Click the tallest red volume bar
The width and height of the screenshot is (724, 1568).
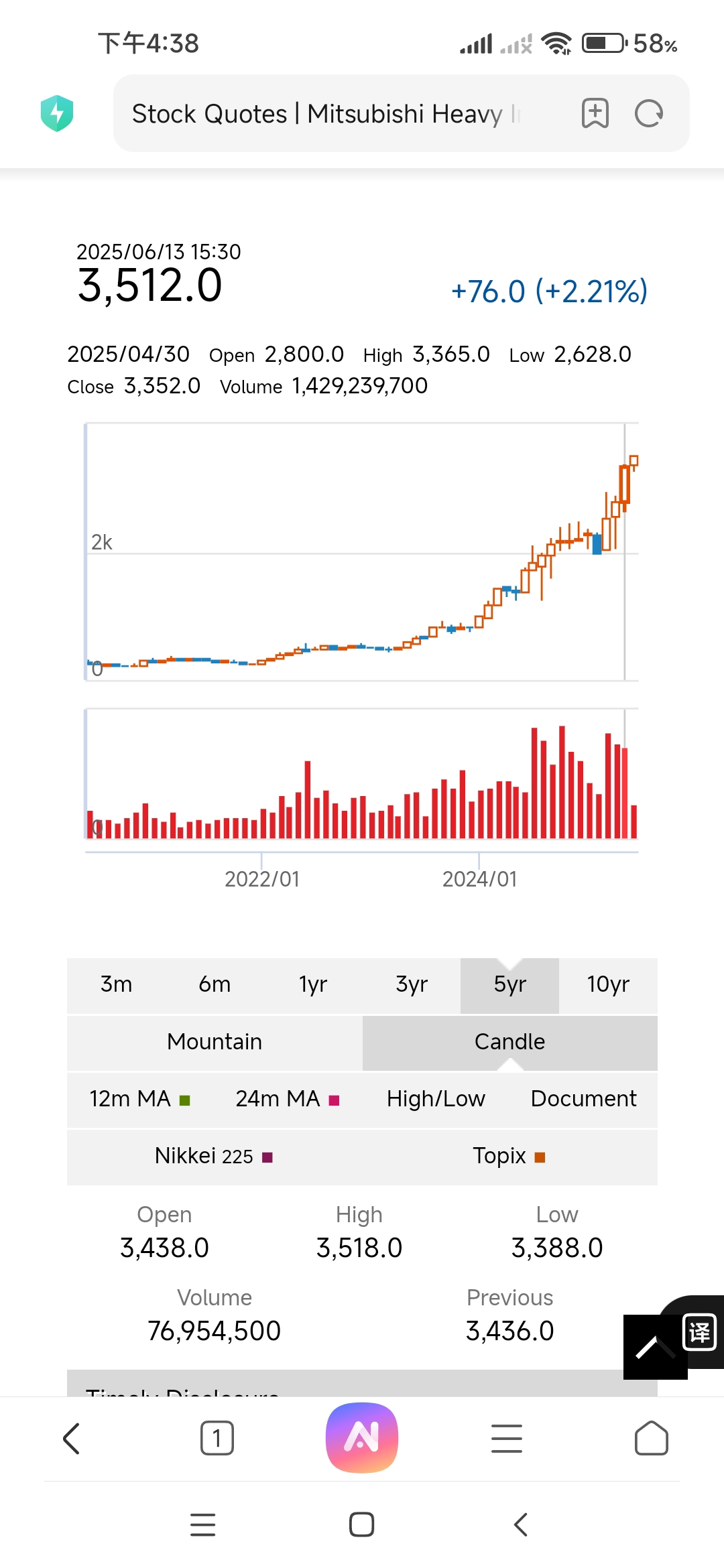(x=562, y=782)
